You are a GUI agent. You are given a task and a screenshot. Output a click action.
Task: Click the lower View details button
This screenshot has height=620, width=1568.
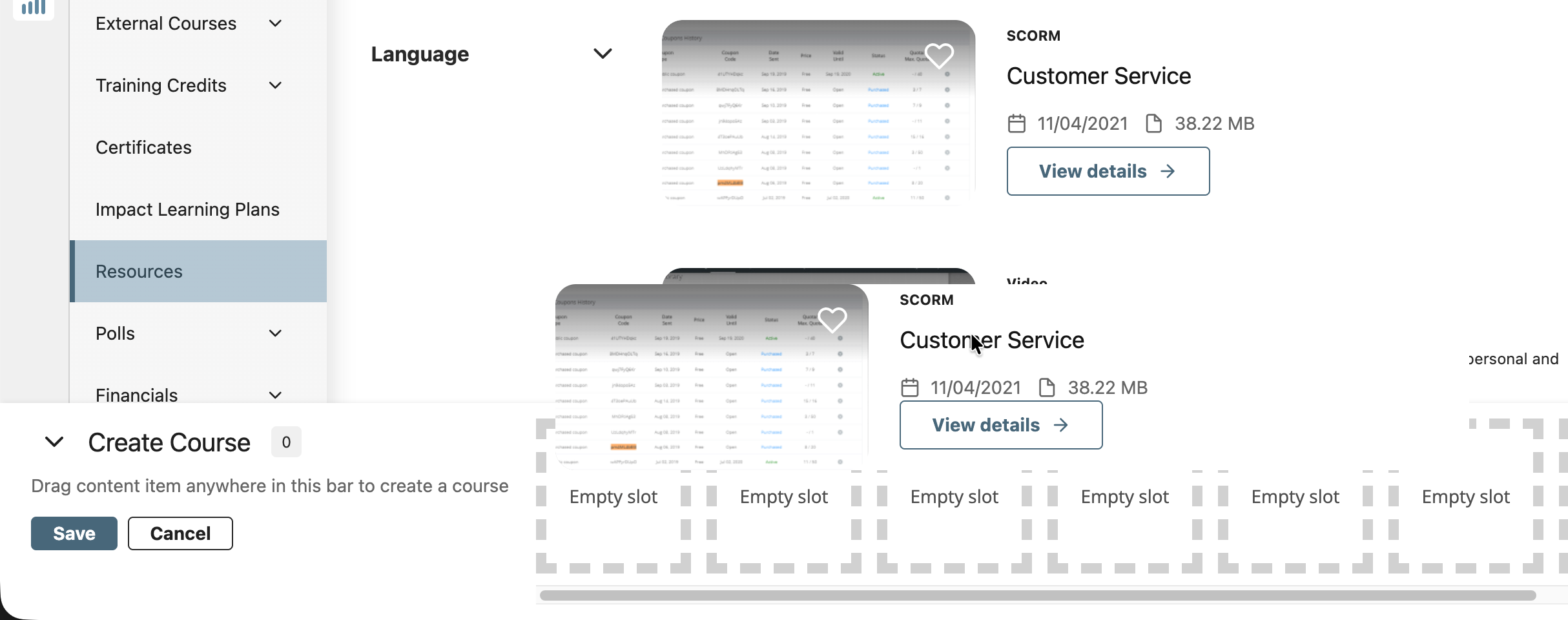click(1000, 425)
